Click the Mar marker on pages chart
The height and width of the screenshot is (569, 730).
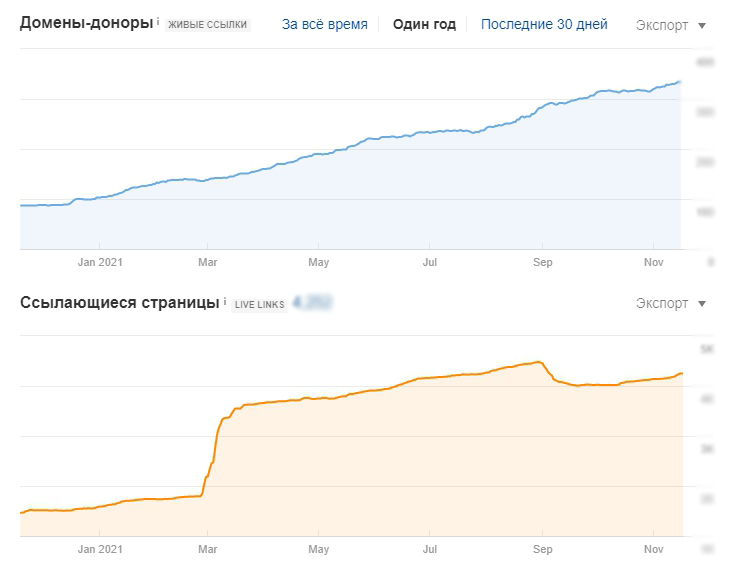tap(208, 549)
